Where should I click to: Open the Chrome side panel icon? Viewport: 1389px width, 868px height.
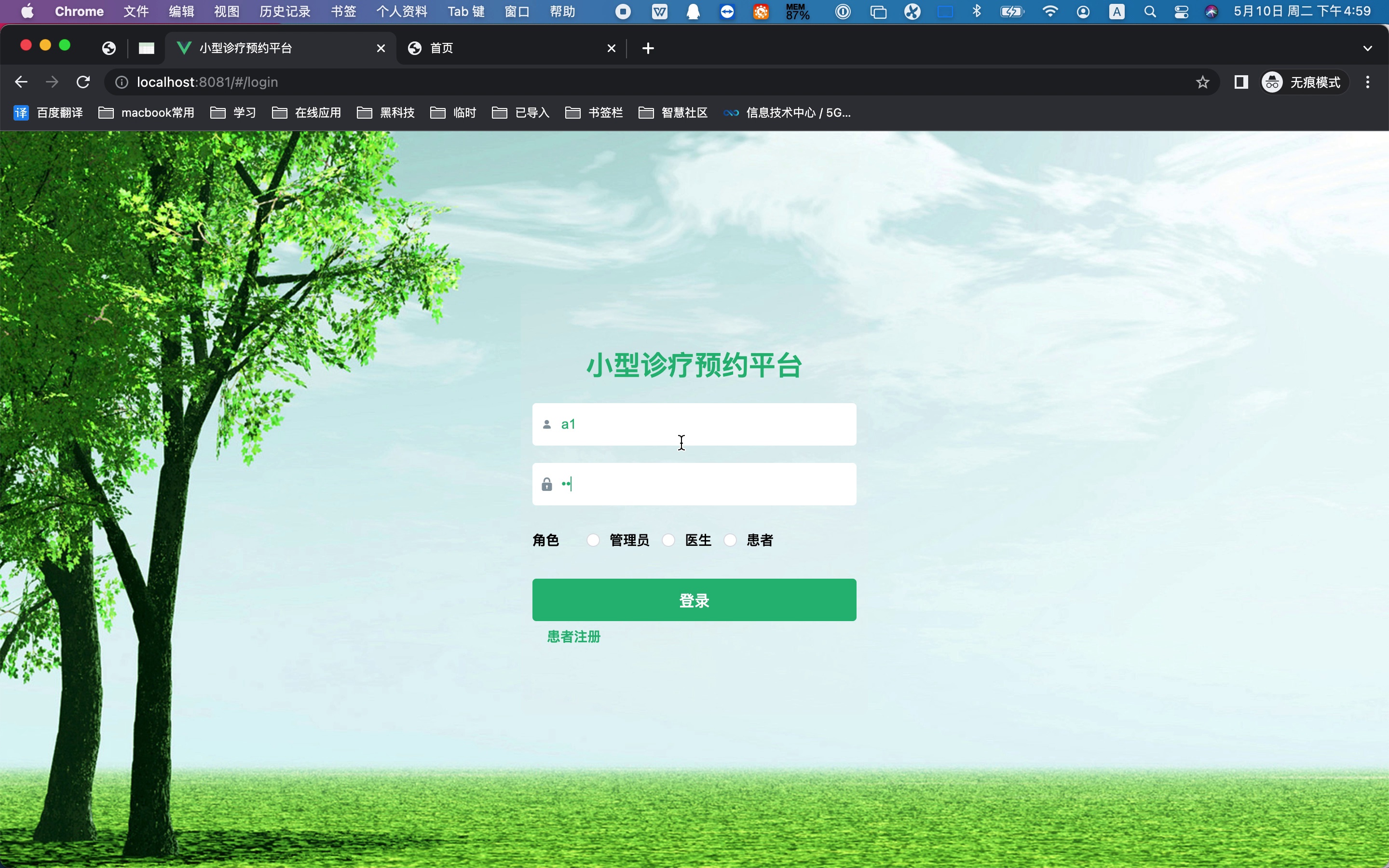point(1241,82)
